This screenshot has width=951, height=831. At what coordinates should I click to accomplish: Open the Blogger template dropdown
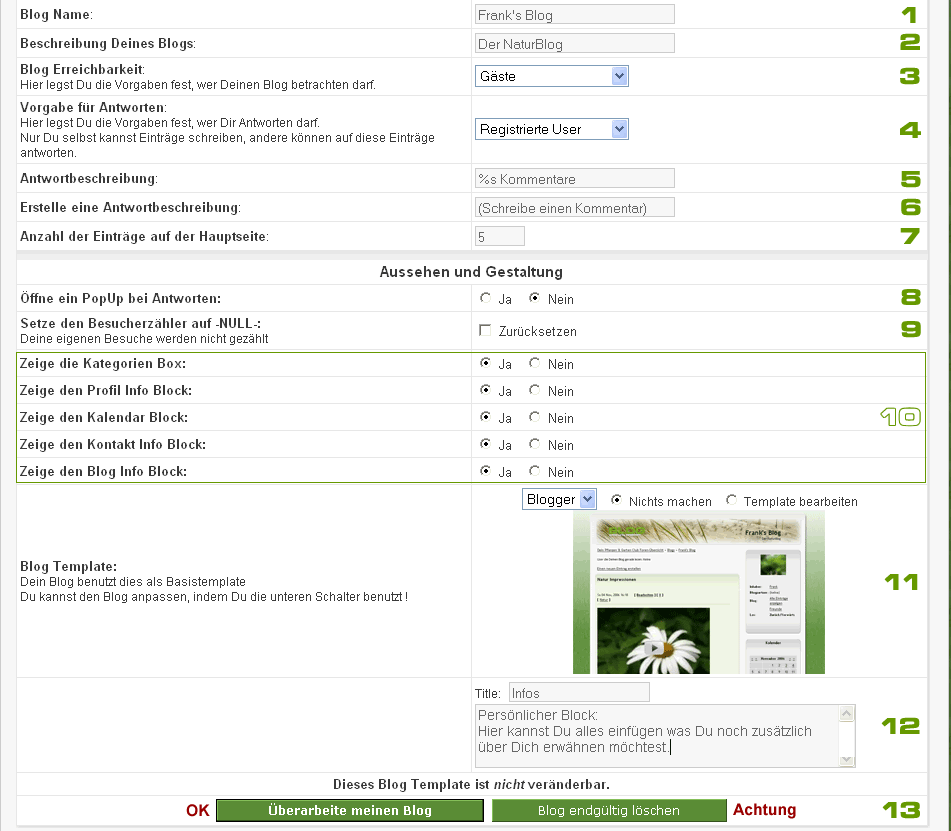pos(559,499)
